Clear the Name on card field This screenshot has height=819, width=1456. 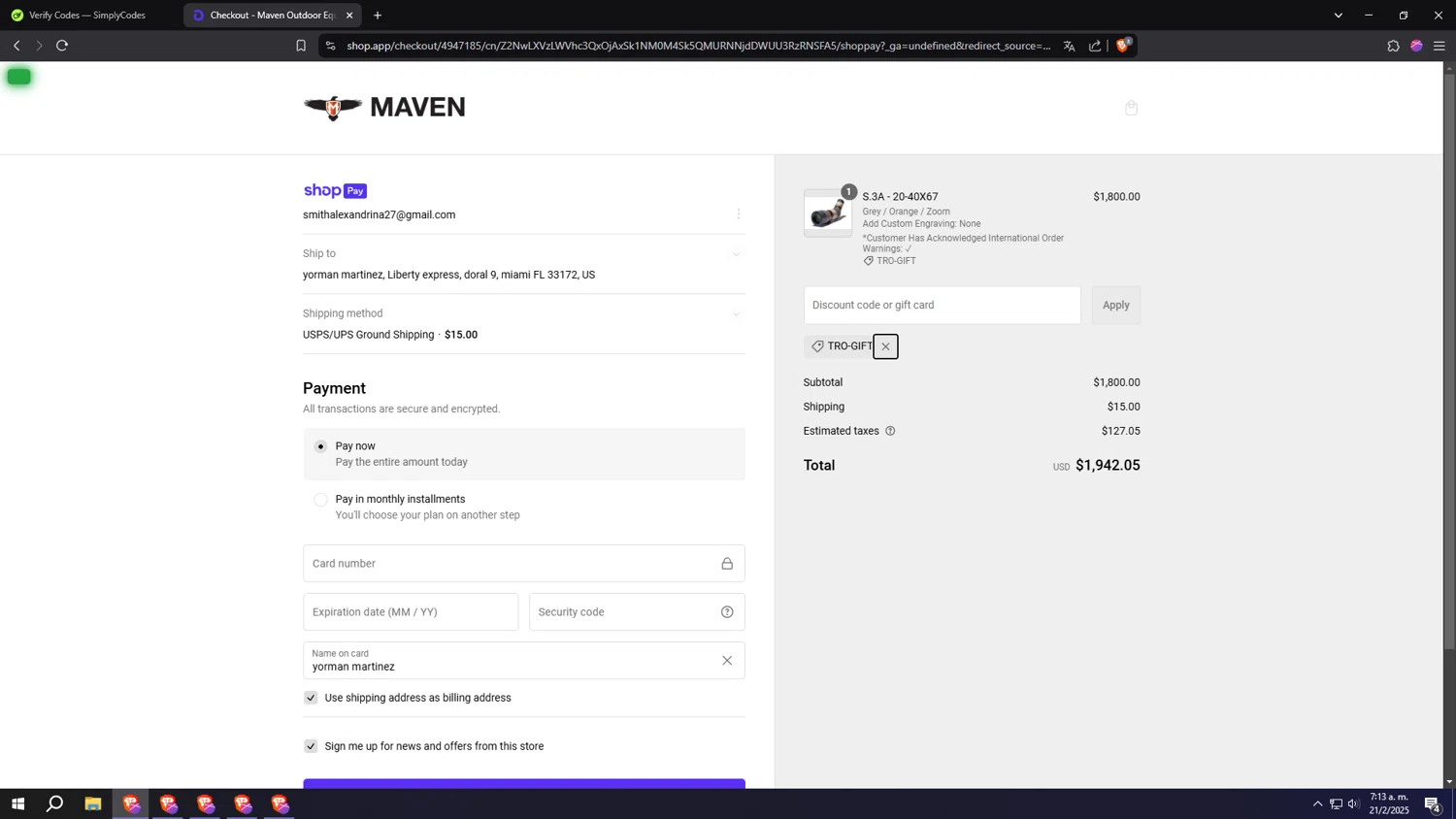pyautogui.click(x=727, y=661)
